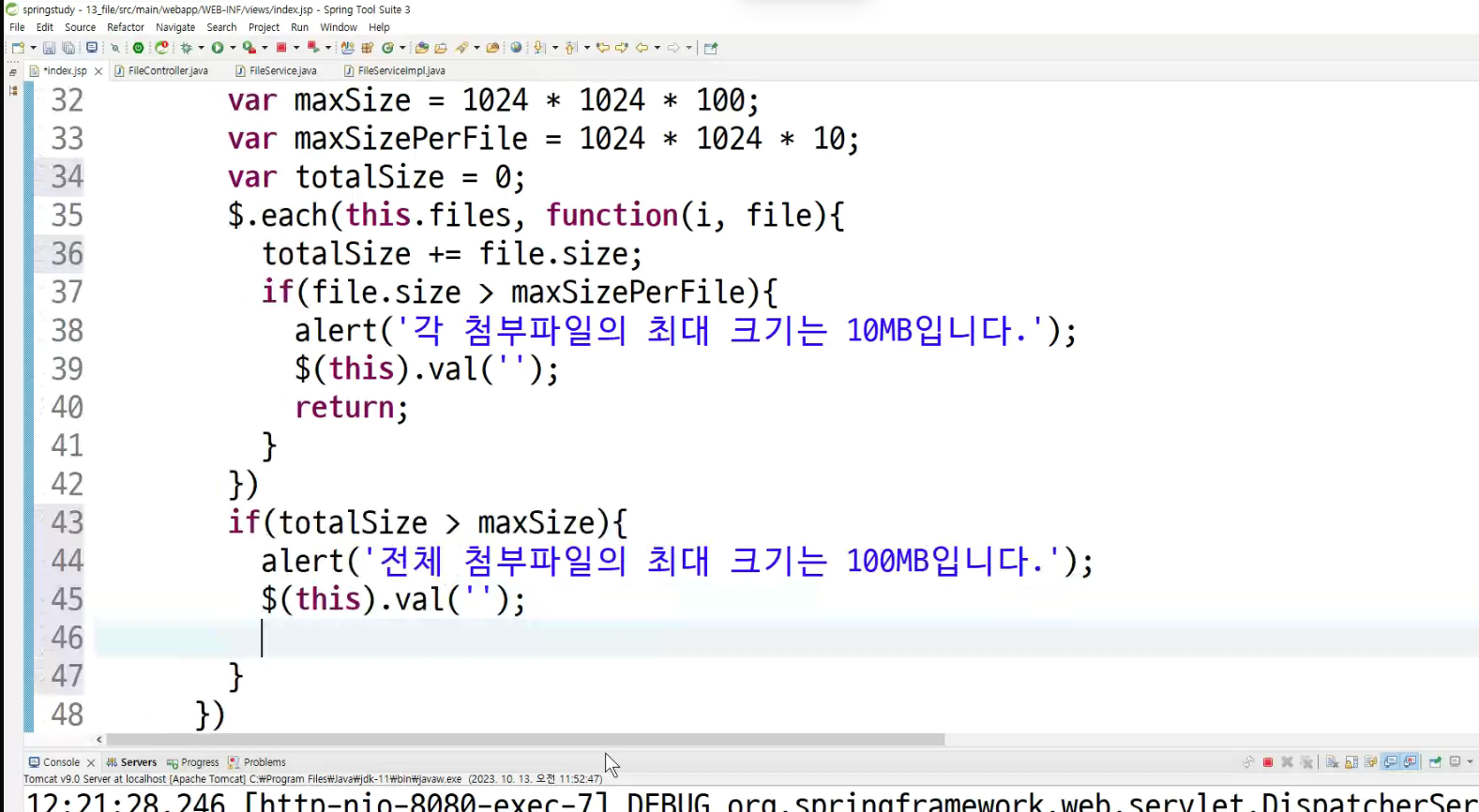Image resolution: width=1479 pixels, height=812 pixels.
Task: Open the external tools dropdown arrow
Action: (264, 48)
